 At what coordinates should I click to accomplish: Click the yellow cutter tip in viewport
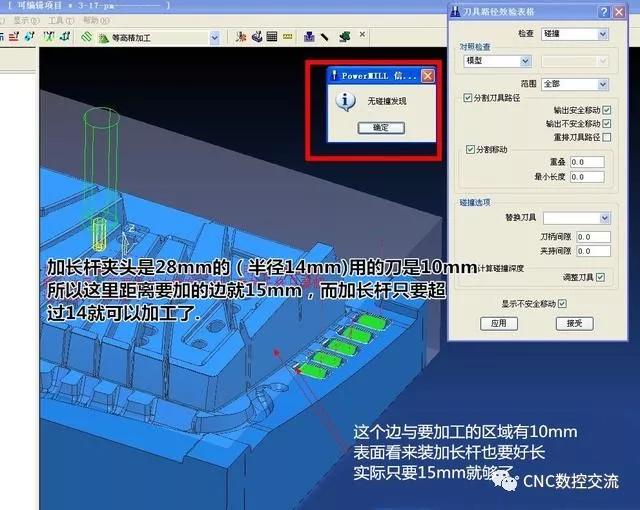pos(99,234)
